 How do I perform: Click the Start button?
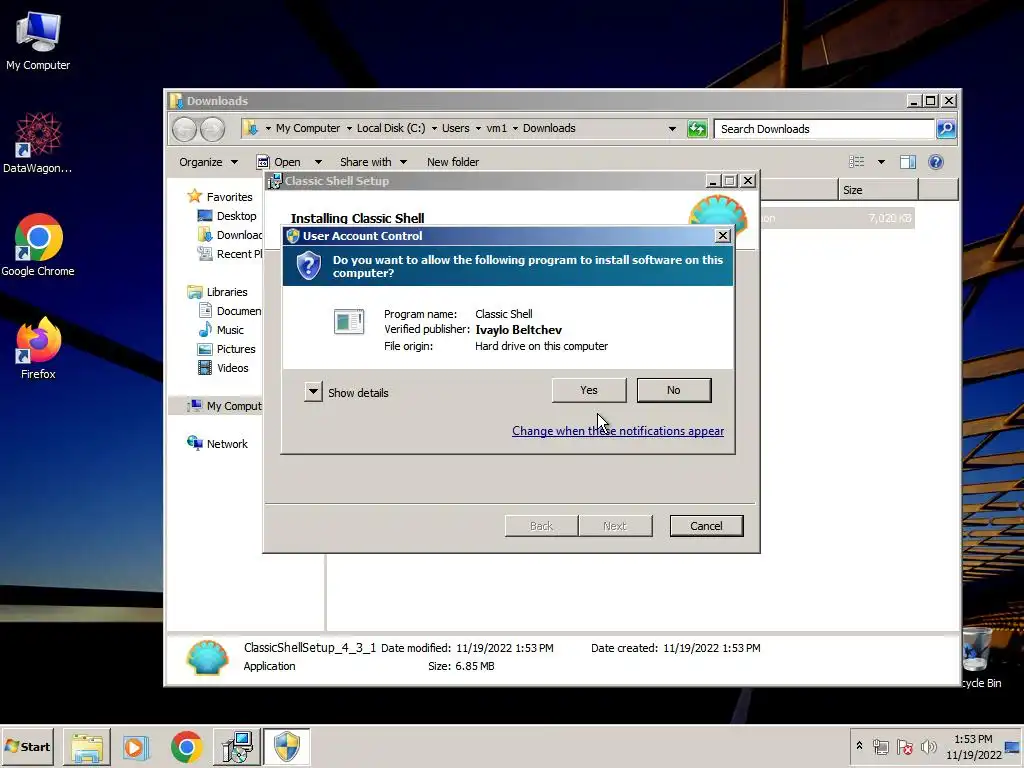27,746
